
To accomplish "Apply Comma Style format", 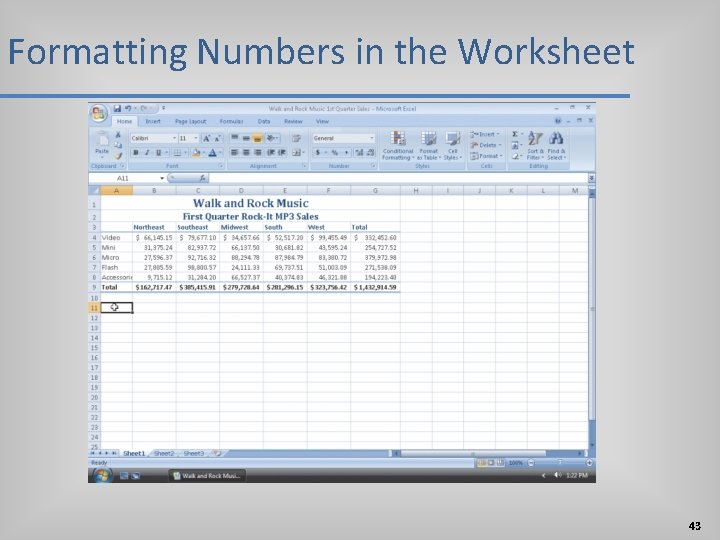I will 346,152.
